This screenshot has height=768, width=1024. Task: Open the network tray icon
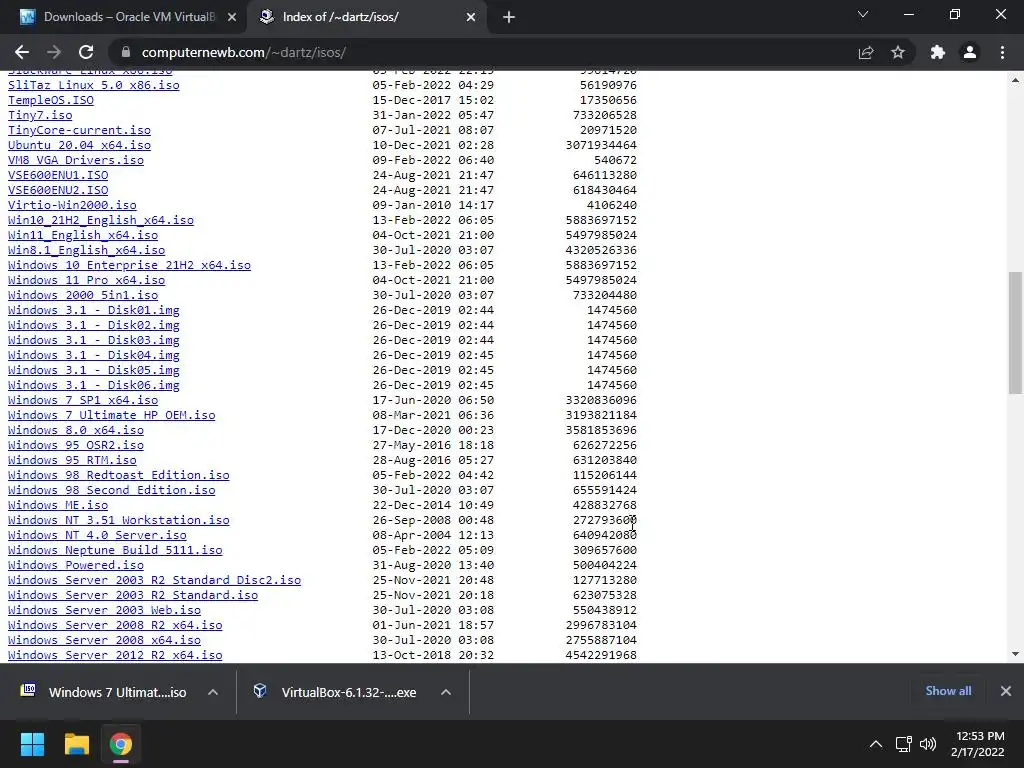point(904,744)
